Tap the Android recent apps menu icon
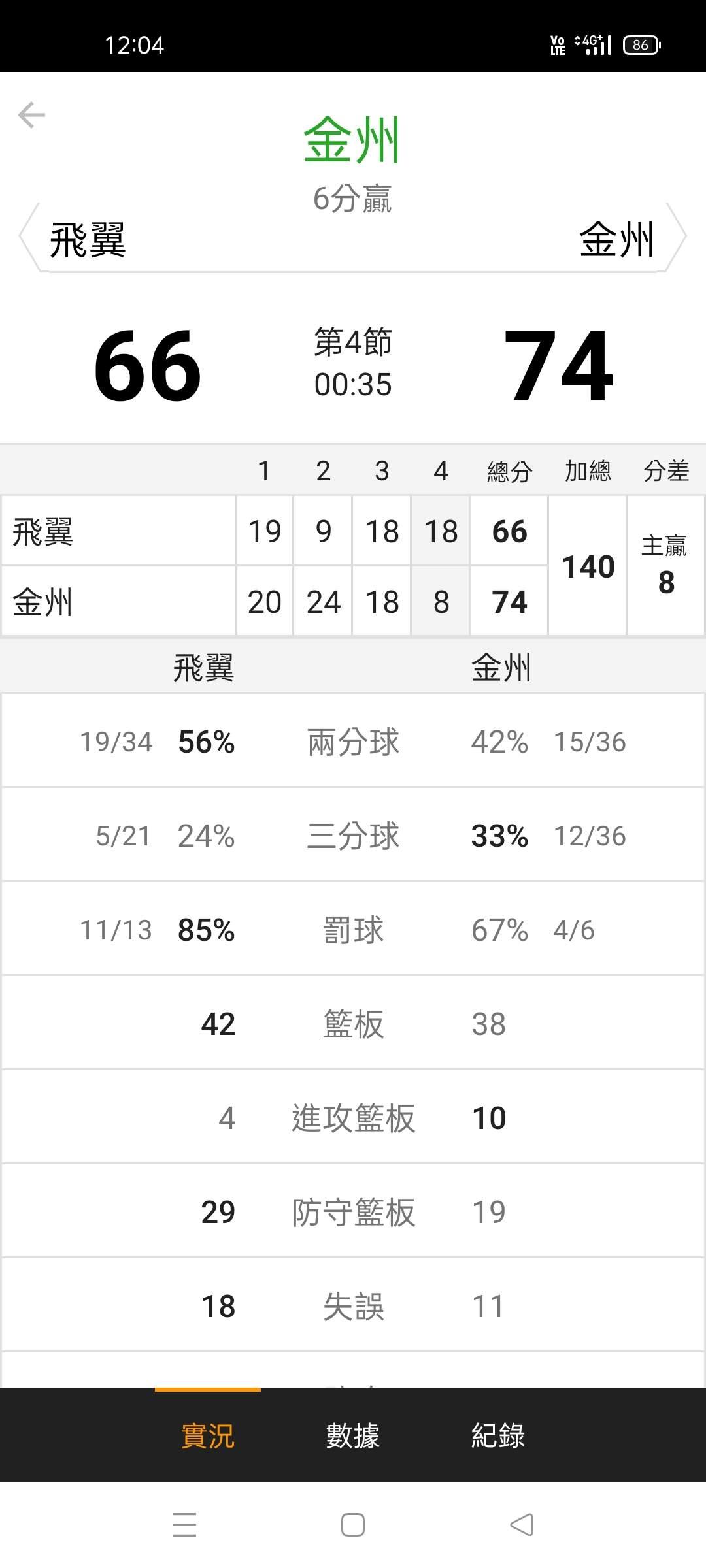 pyautogui.click(x=184, y=1524)
